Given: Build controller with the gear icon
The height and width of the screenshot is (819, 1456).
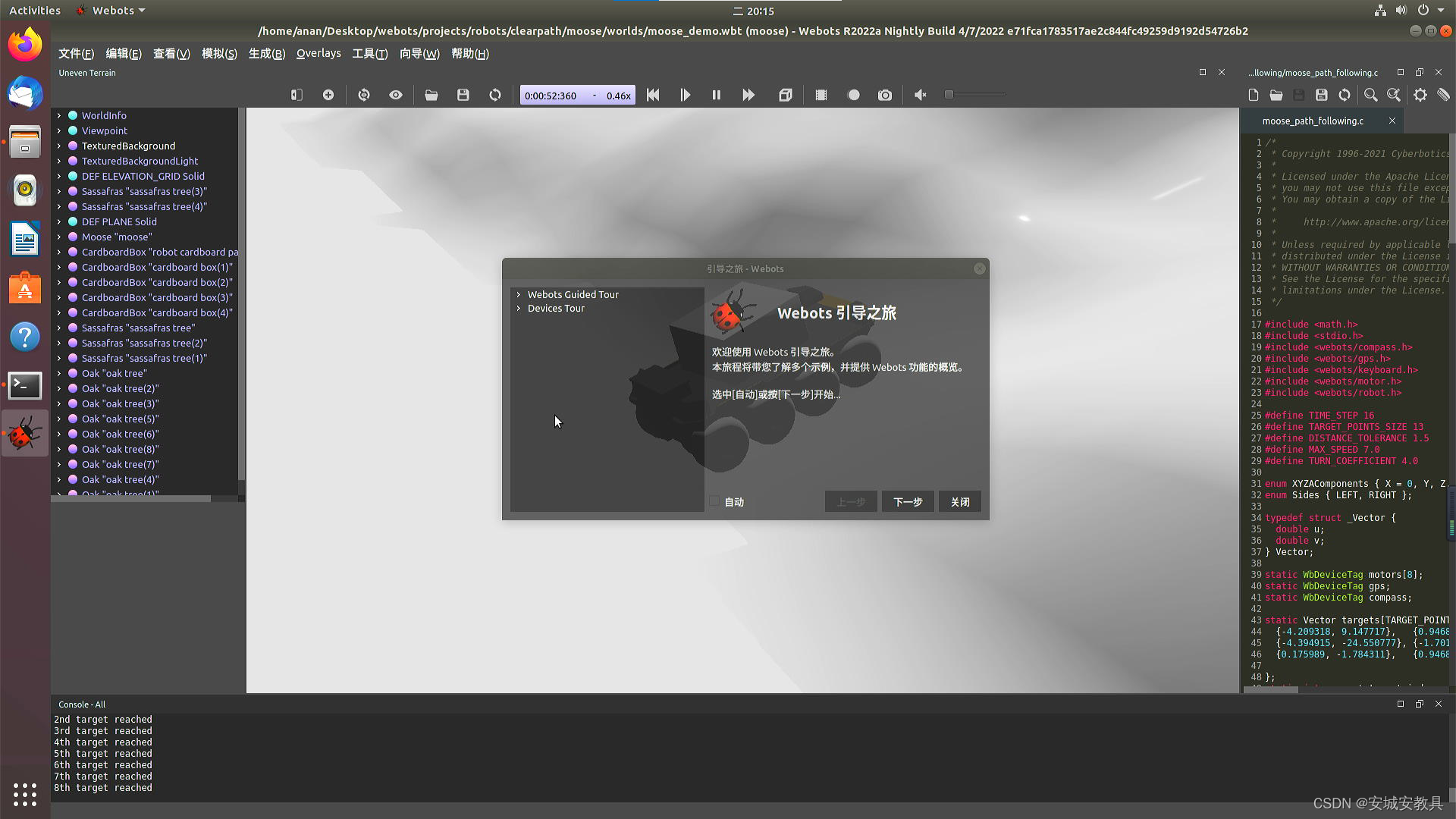Looking at the screenshot, I should pyautogui.click(x=1420, y=95).
